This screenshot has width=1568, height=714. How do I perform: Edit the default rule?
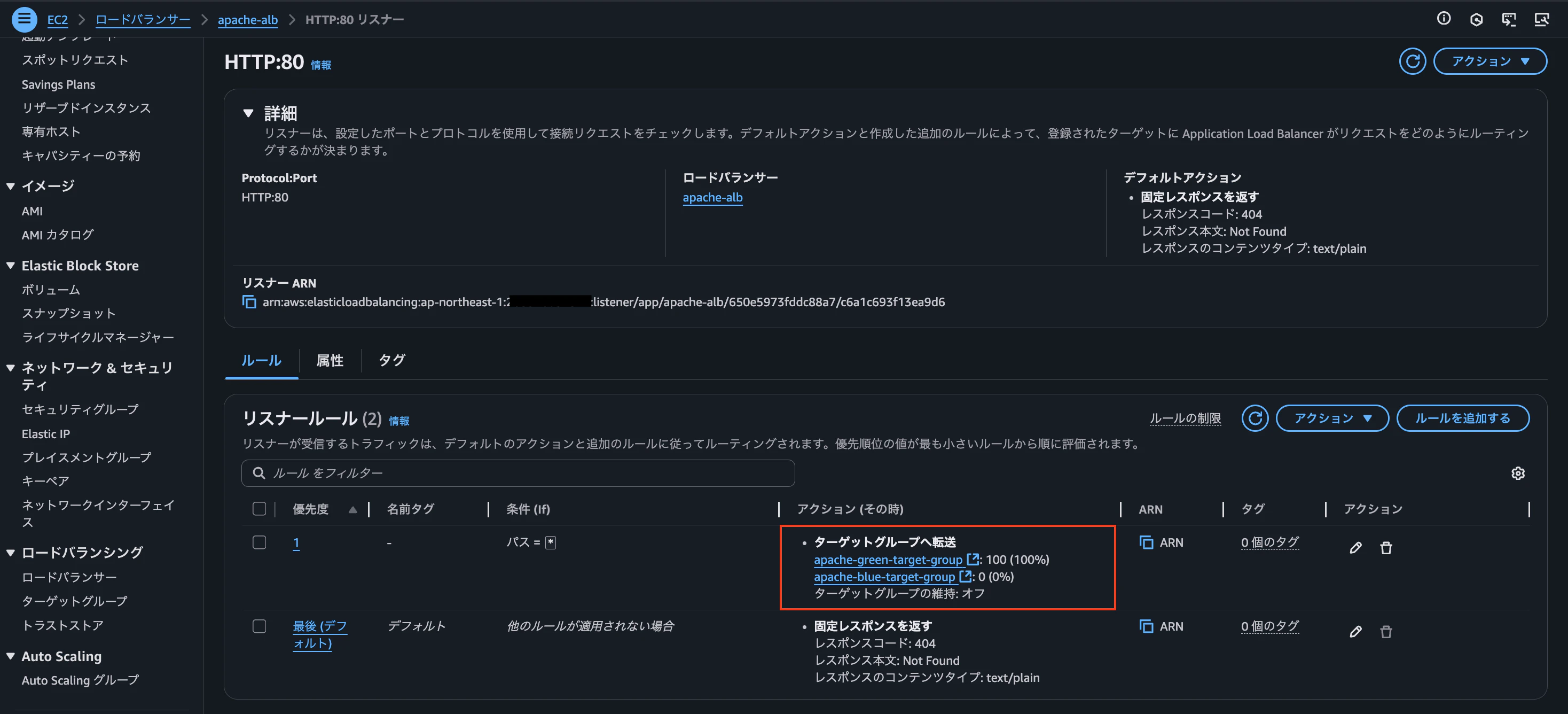(1355, 632)
